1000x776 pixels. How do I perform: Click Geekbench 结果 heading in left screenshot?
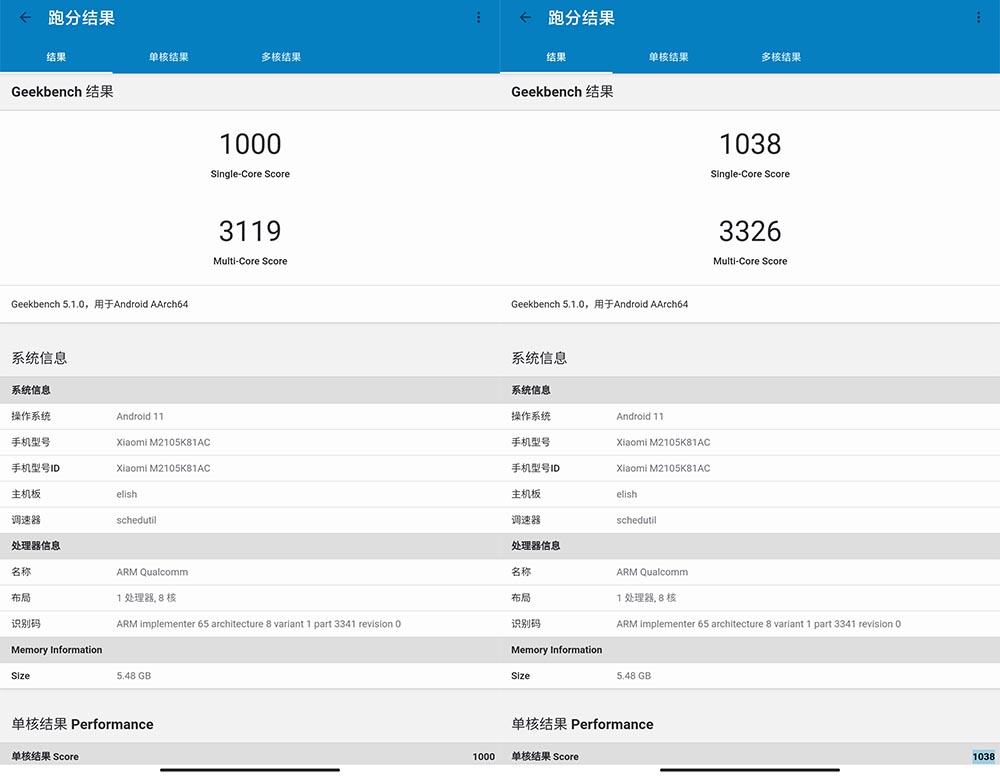click(x=62, y=92)
